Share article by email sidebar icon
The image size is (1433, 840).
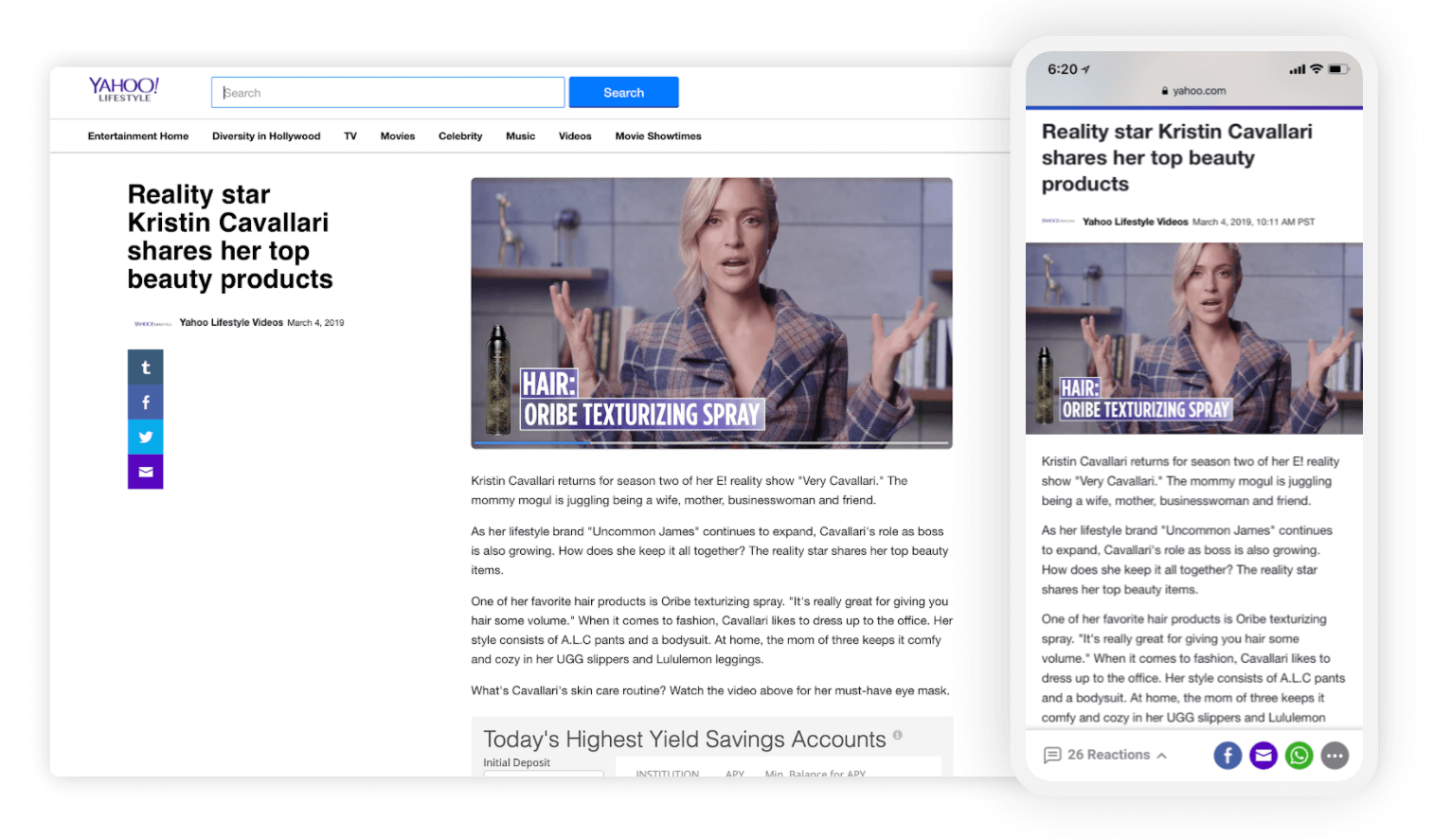(146, 472)
